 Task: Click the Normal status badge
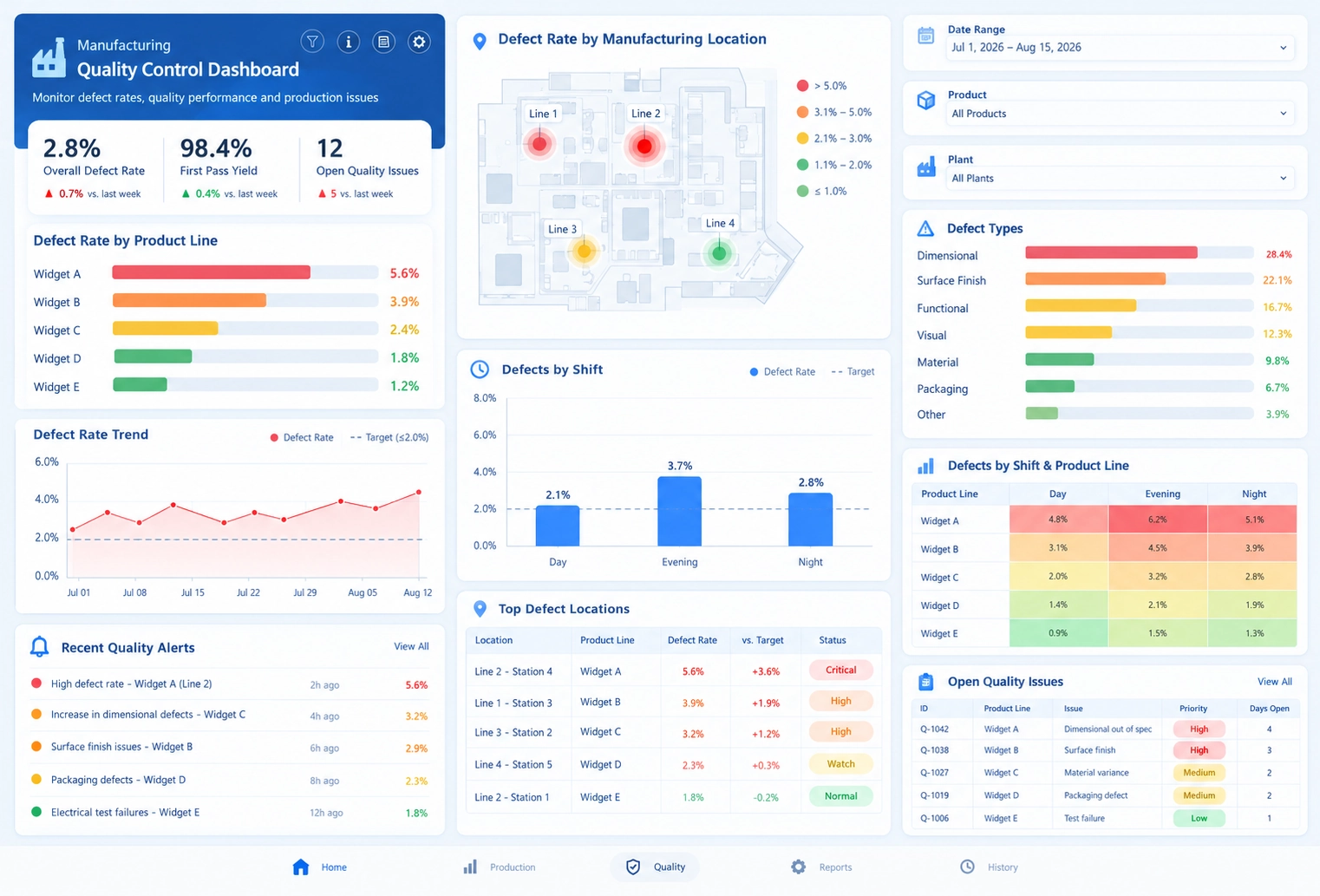(x=840, y=796)
